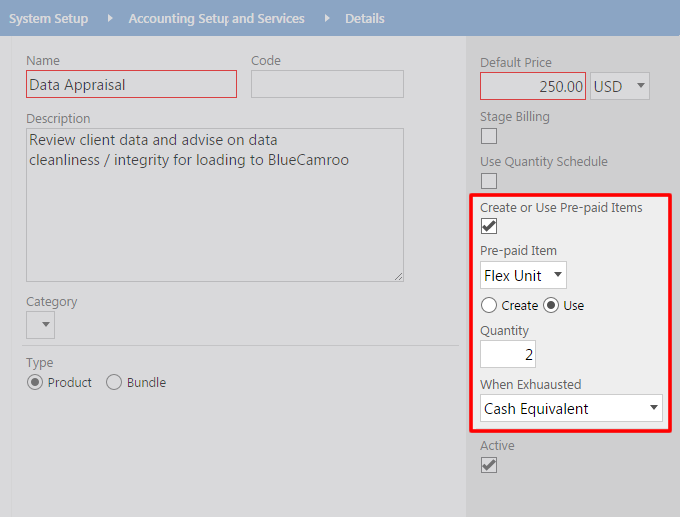The width and height of the screenshot is (680, 517).
Task: Select the Bundle type radio button
Action: point(114,383)
